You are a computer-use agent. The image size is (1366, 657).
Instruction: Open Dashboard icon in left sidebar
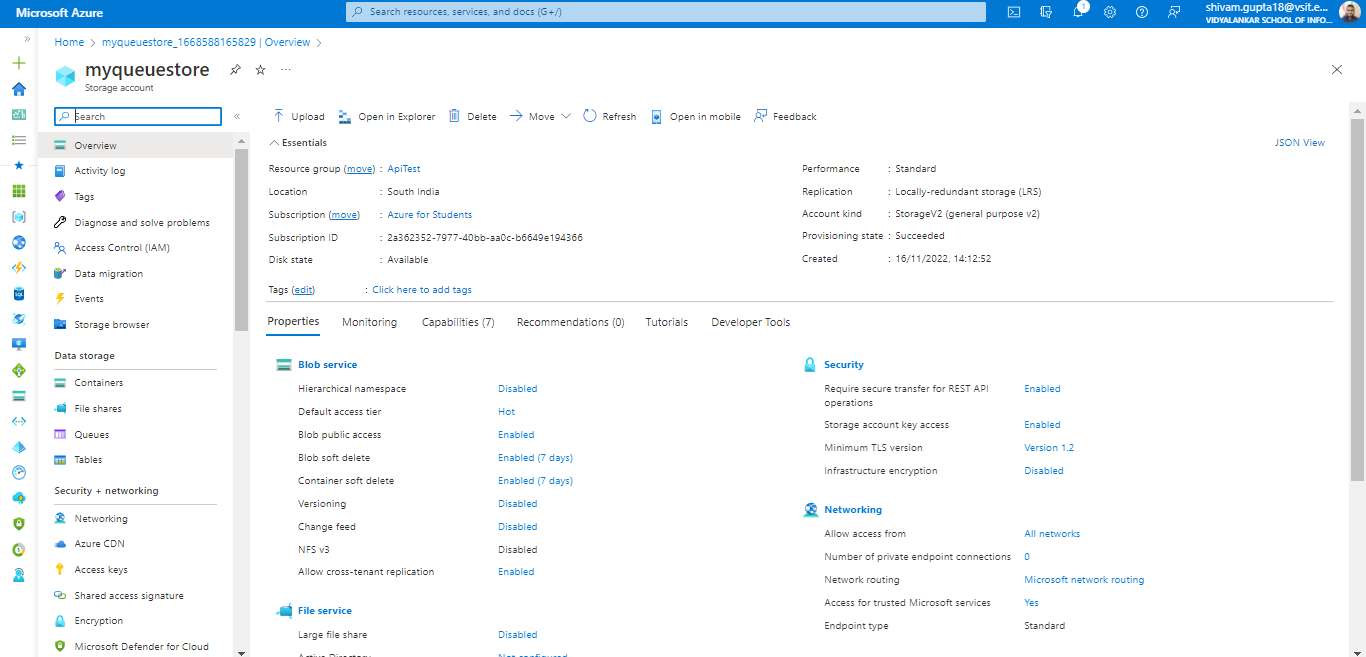point(18,114)
